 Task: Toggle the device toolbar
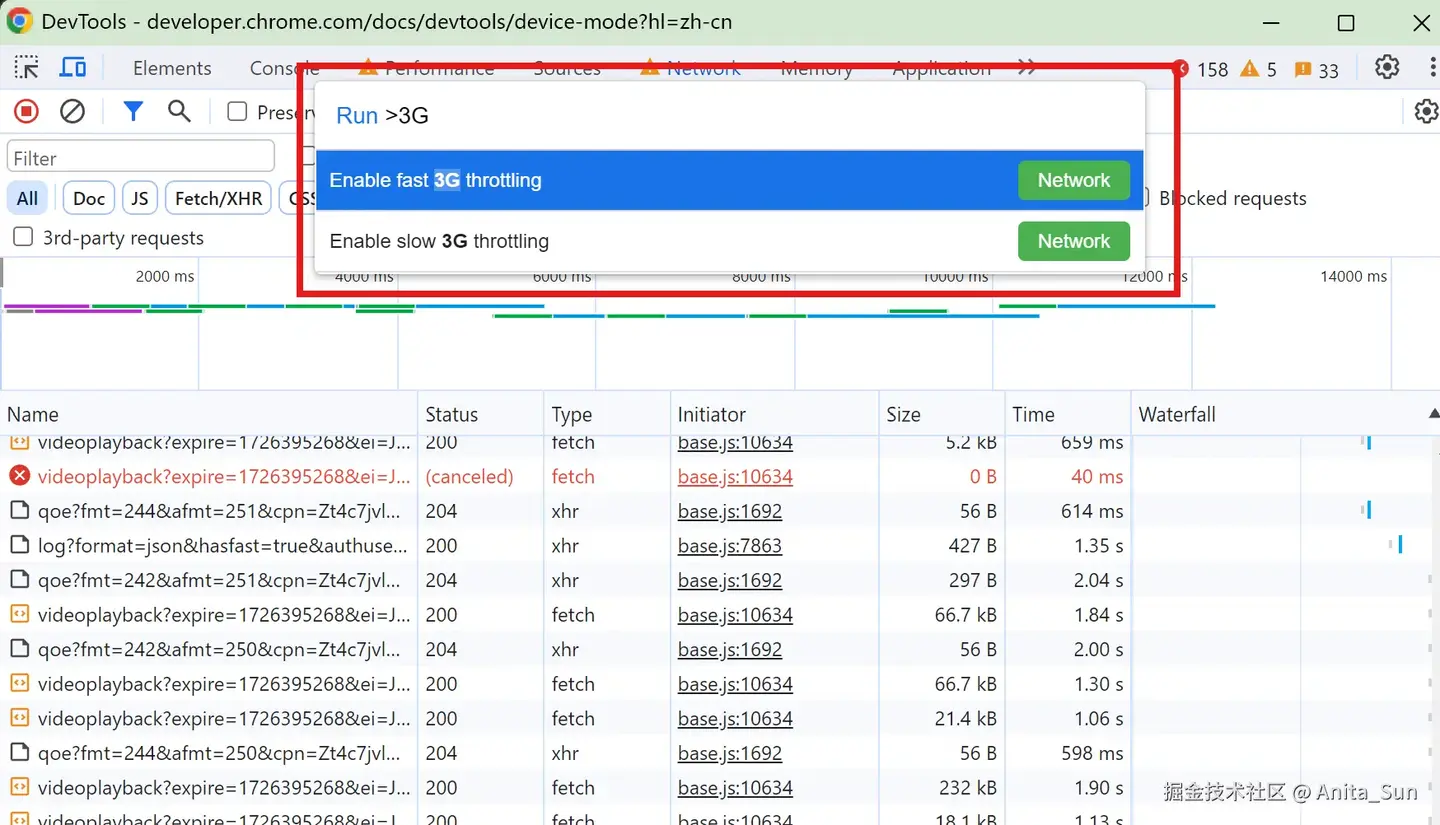(73, 66)
